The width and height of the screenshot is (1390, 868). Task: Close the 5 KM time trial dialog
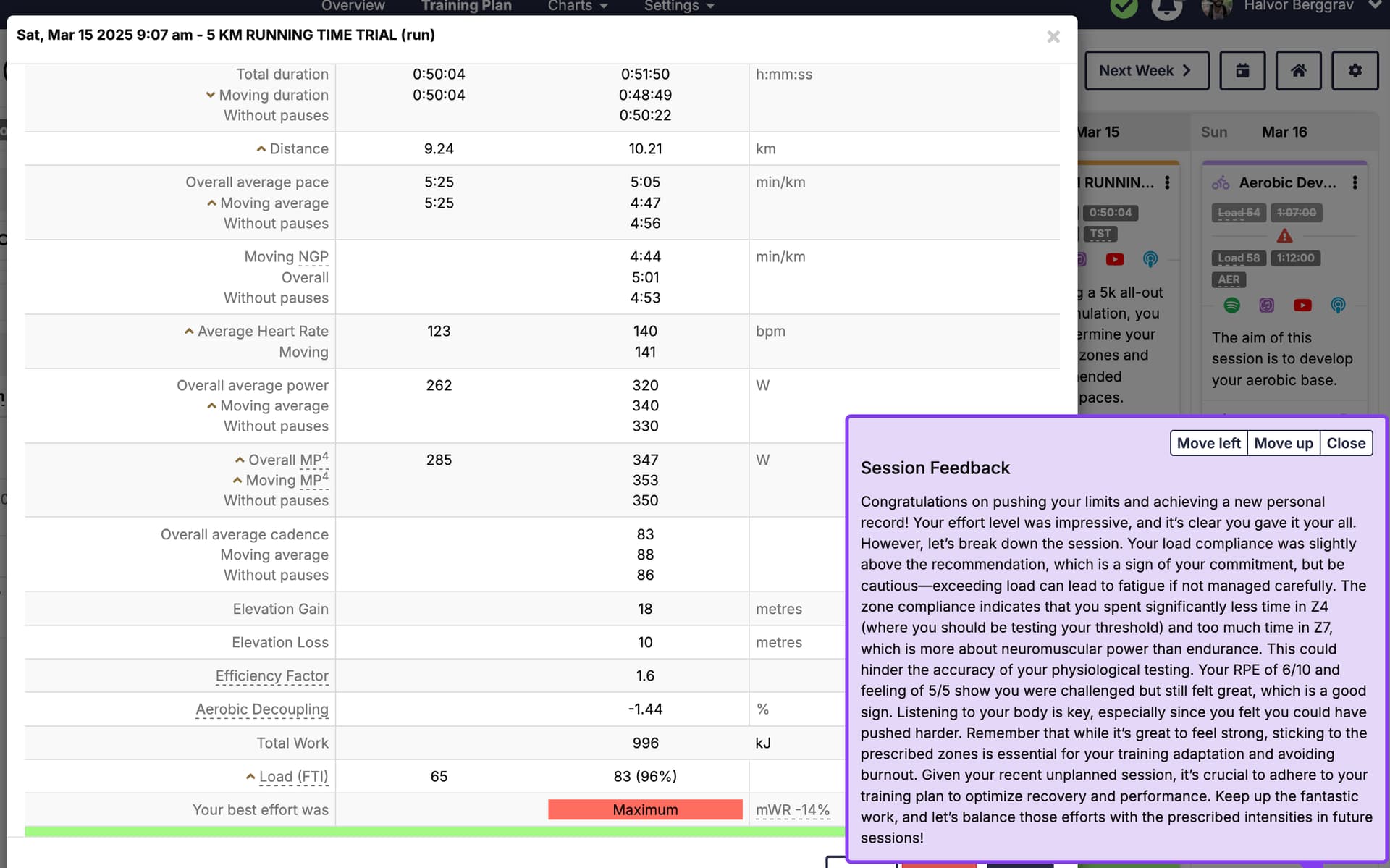(1053, 36)
